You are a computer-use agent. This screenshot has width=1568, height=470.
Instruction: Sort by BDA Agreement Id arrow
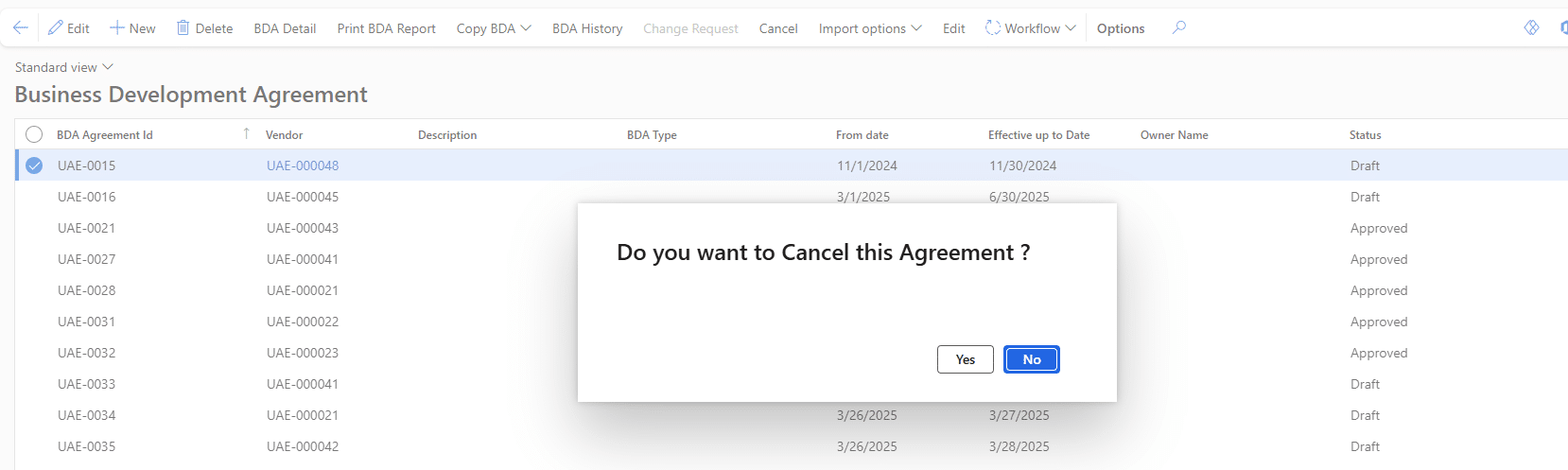[246, 133]
